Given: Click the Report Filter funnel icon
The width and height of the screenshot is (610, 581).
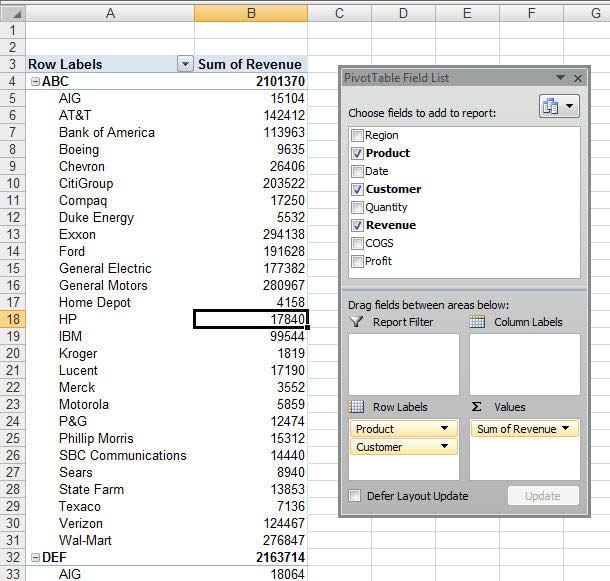Looking at the screenshot, I should click(356, 322).
